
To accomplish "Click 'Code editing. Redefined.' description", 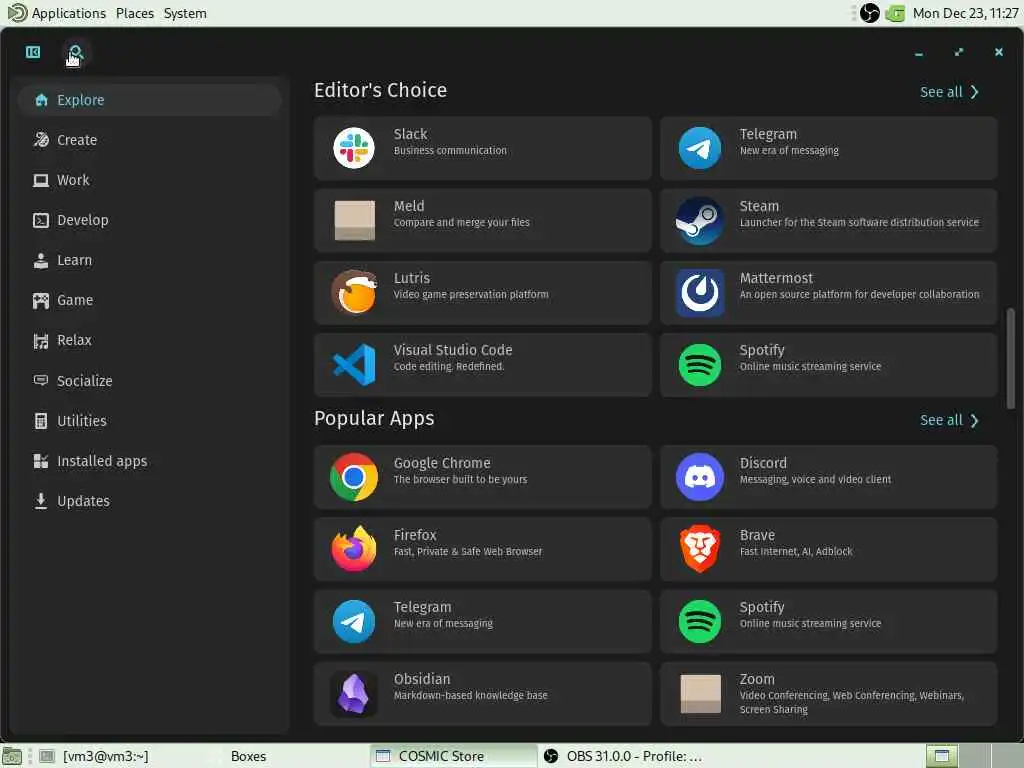I will point(449,366).
